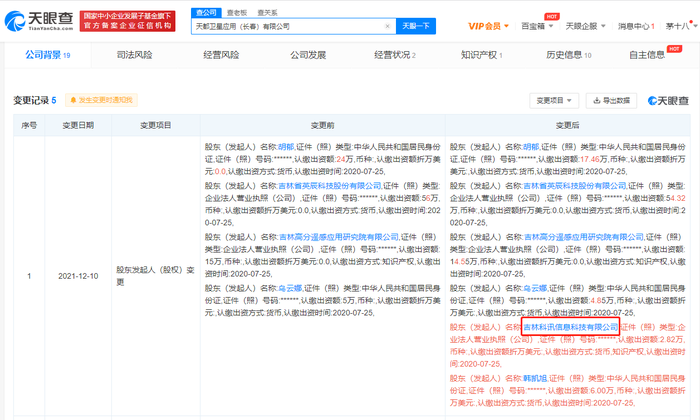Switch to the 司法风险 tab
700x420 pixels.
pyautogui.click(x=134, y=55)
